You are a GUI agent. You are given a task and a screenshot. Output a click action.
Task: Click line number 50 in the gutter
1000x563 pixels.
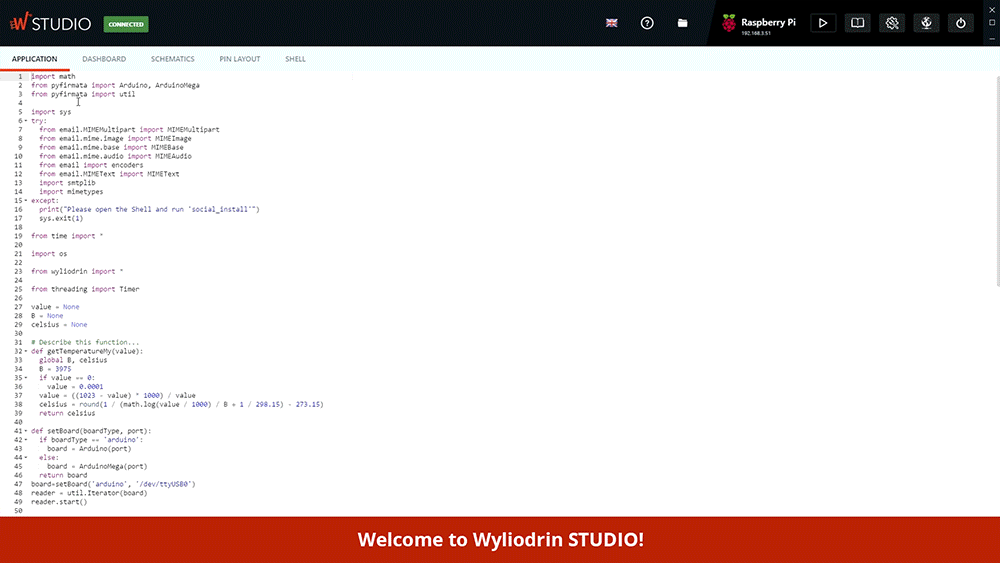[18, 511]
